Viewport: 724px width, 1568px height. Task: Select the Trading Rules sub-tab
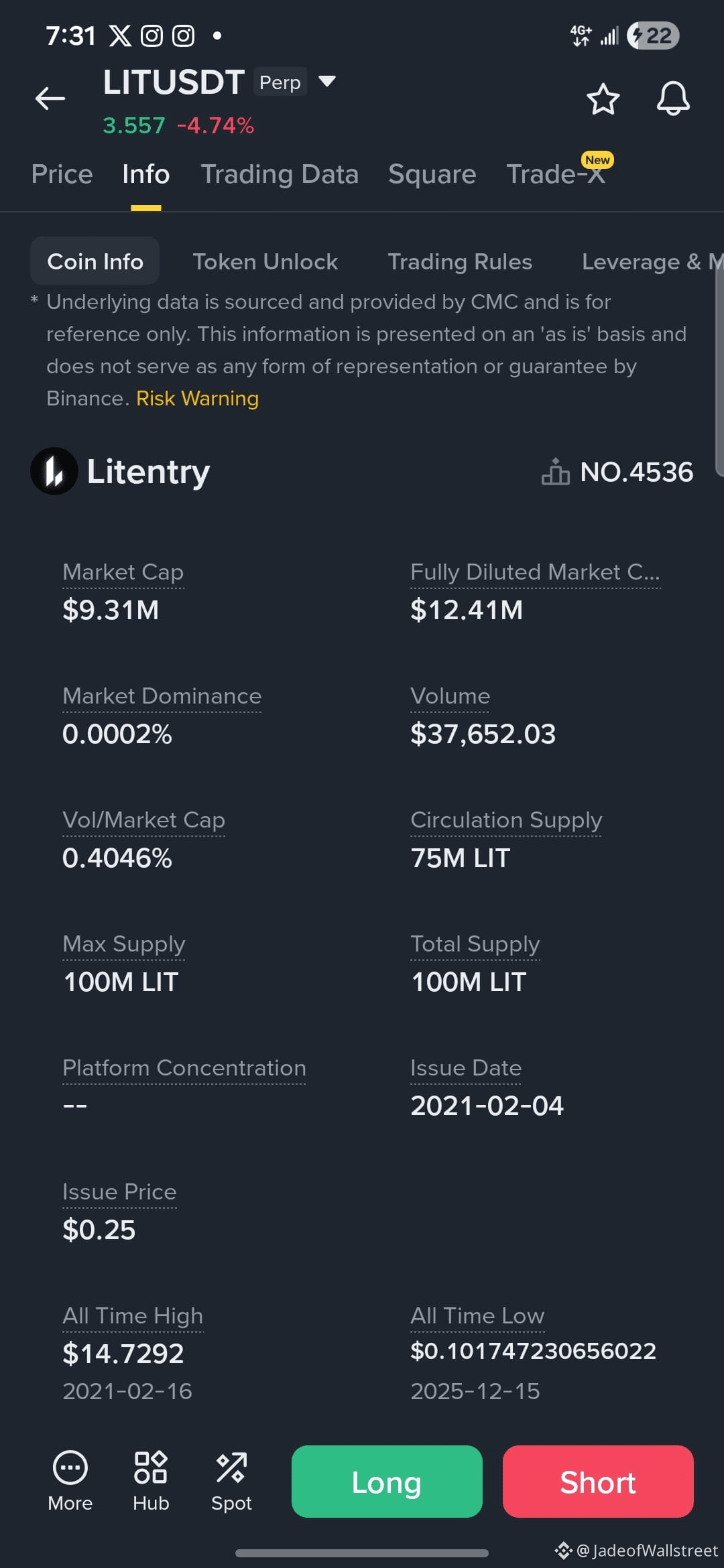click(x=460, y=261)
